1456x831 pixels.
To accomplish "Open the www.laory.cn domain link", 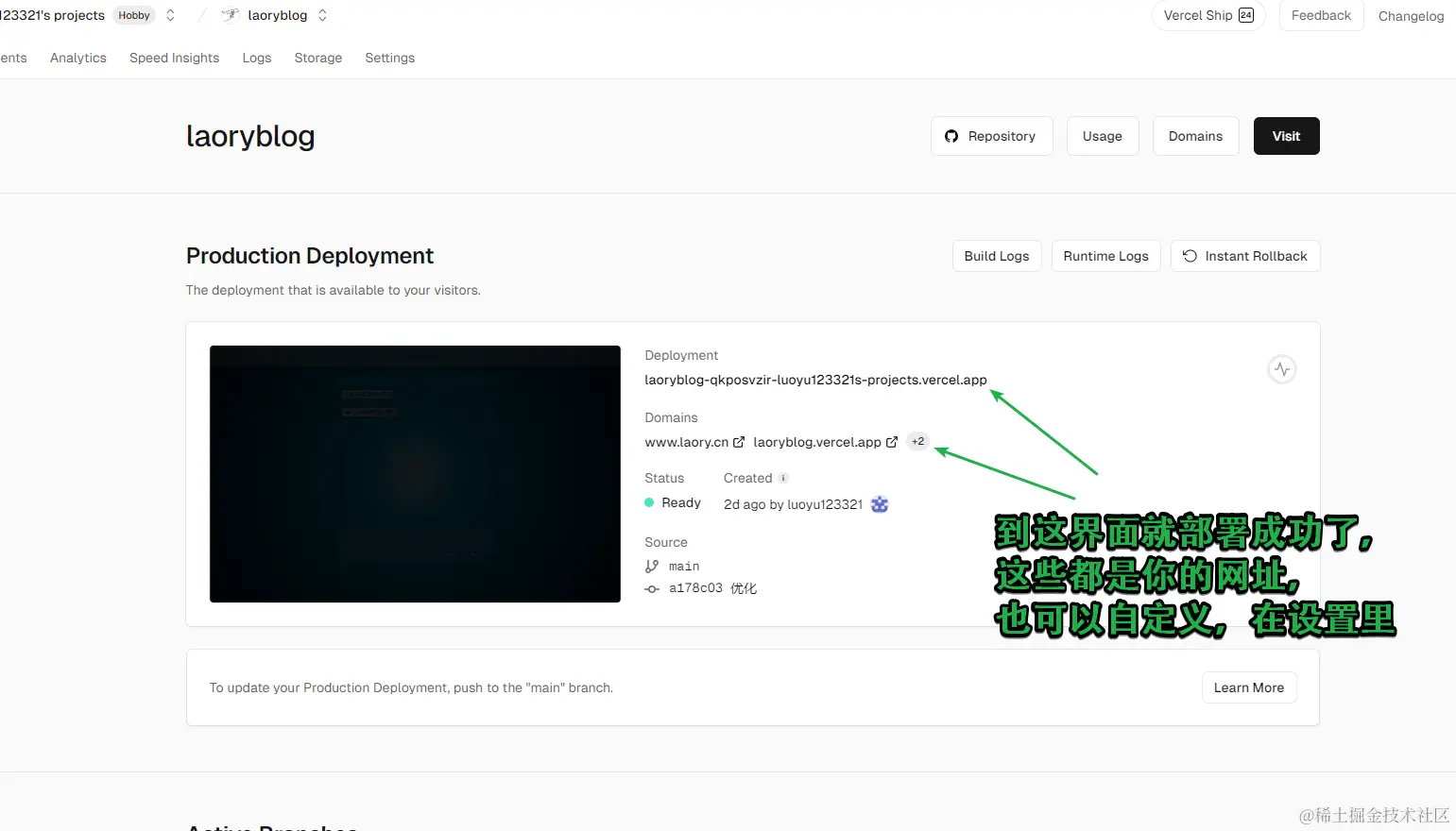I will pyautogui.click(x=687, y=442).
